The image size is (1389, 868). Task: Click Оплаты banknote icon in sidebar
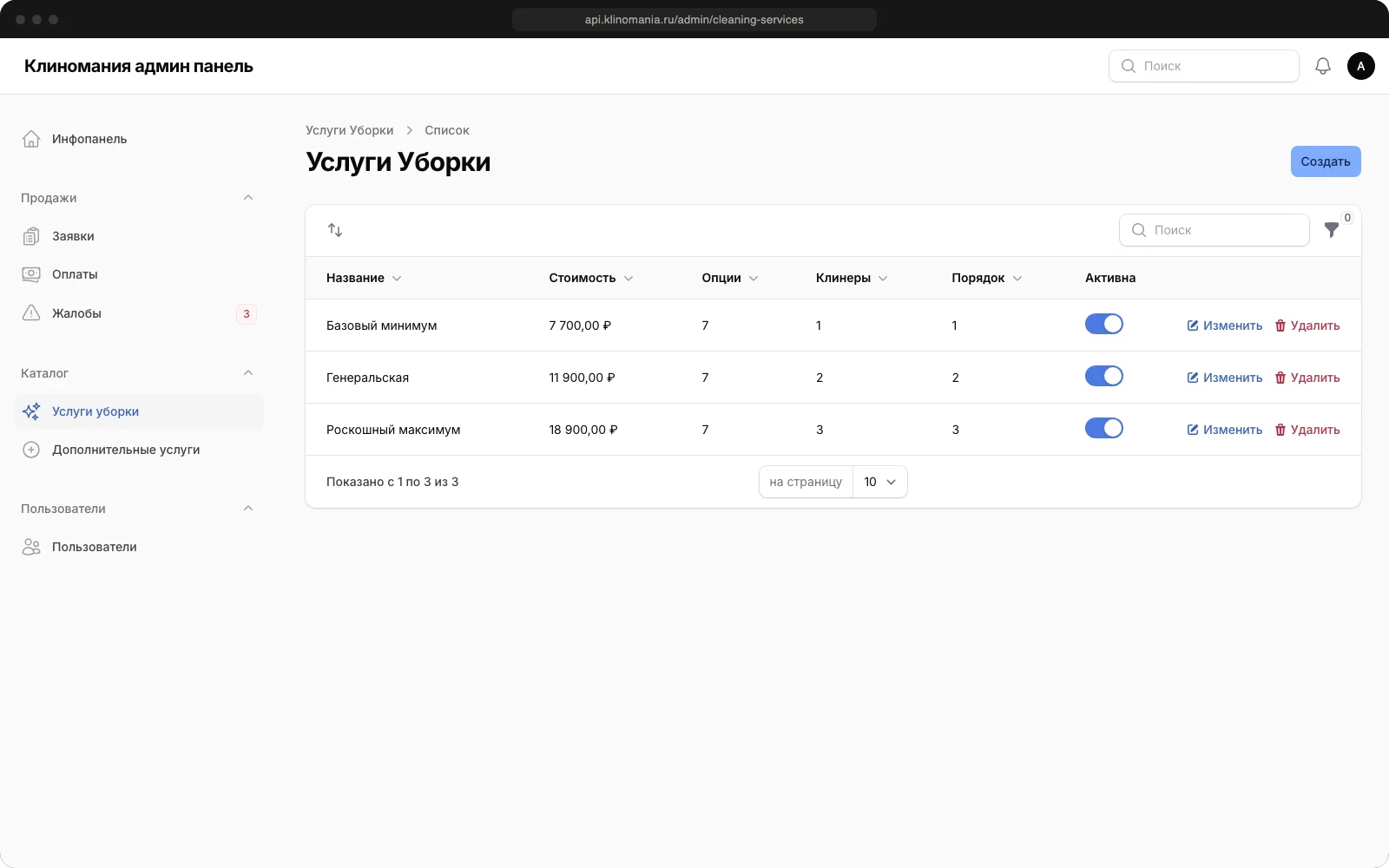click(31, 274)
